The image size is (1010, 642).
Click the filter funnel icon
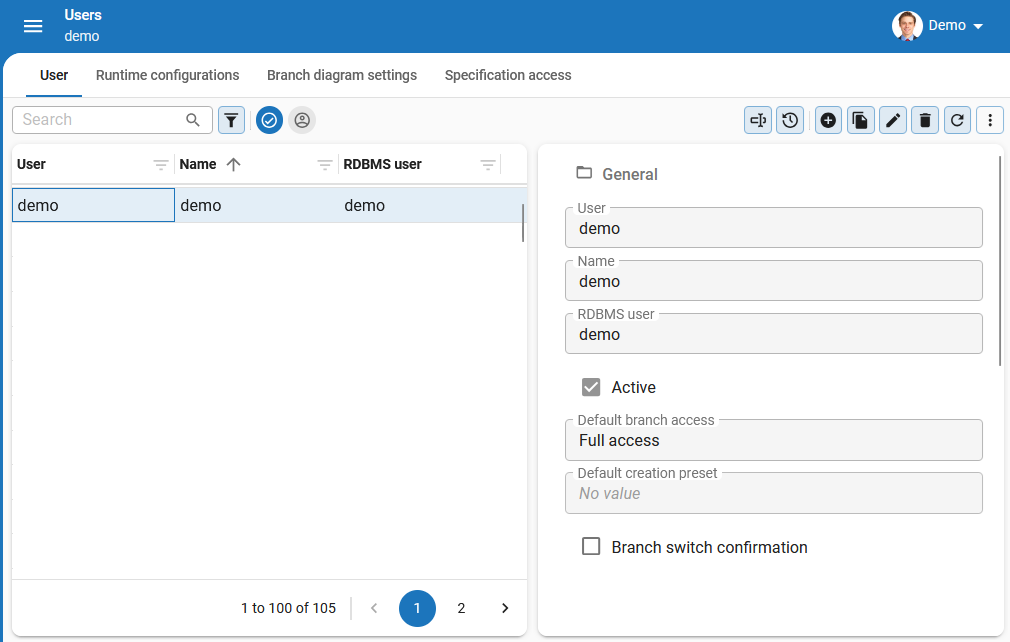[231, 120]
